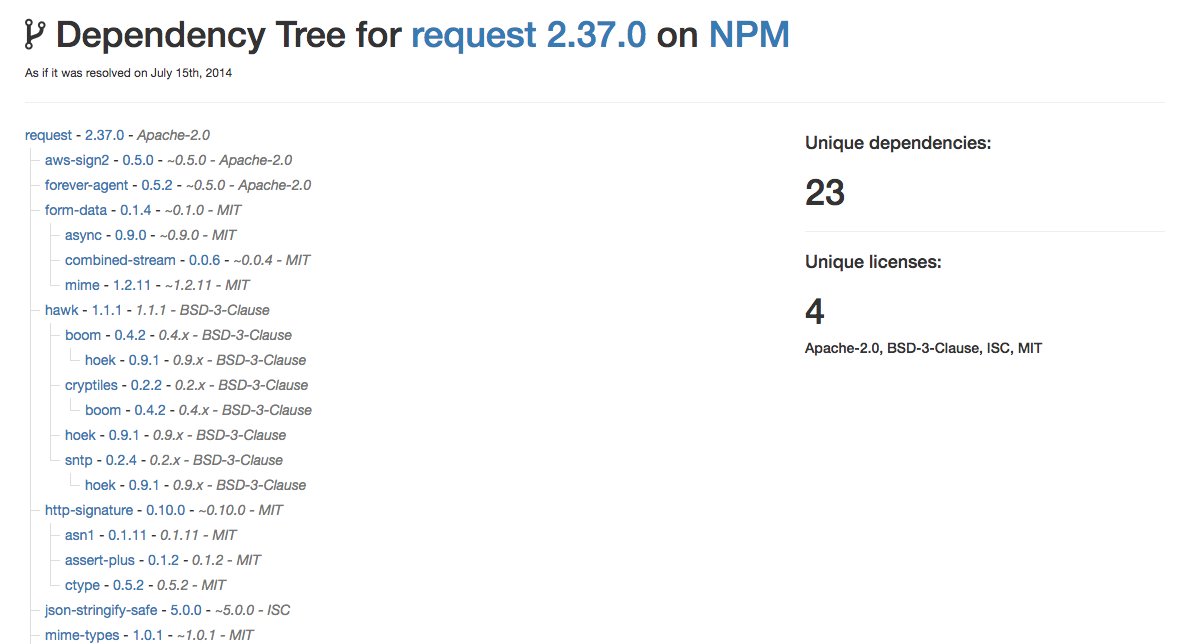Image resolution: width=1178 pixels, height=644 pixels.
Task: Open the http-signature package link
Action: point(89,510)
